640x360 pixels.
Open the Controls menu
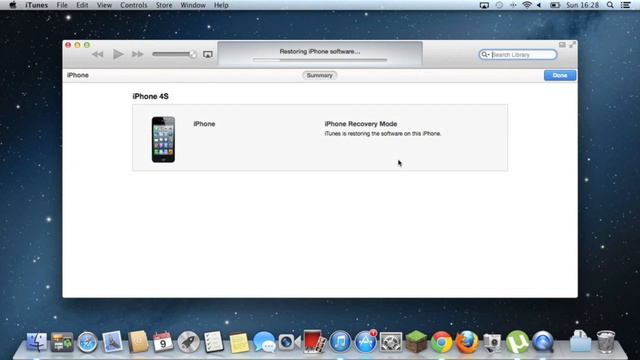pos(133,5)
